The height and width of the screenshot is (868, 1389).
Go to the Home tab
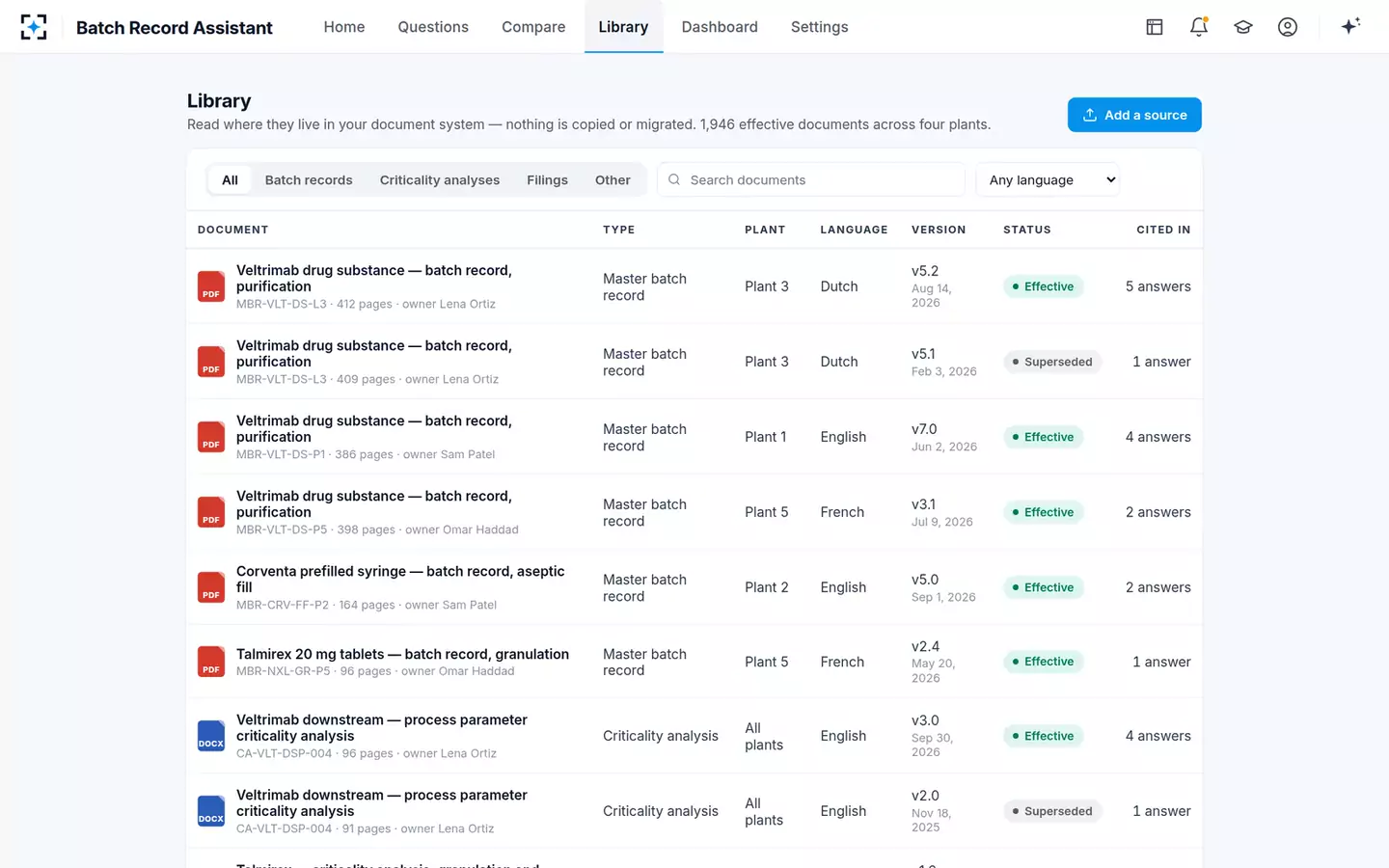pyautogui.click(x=344, y=27)
